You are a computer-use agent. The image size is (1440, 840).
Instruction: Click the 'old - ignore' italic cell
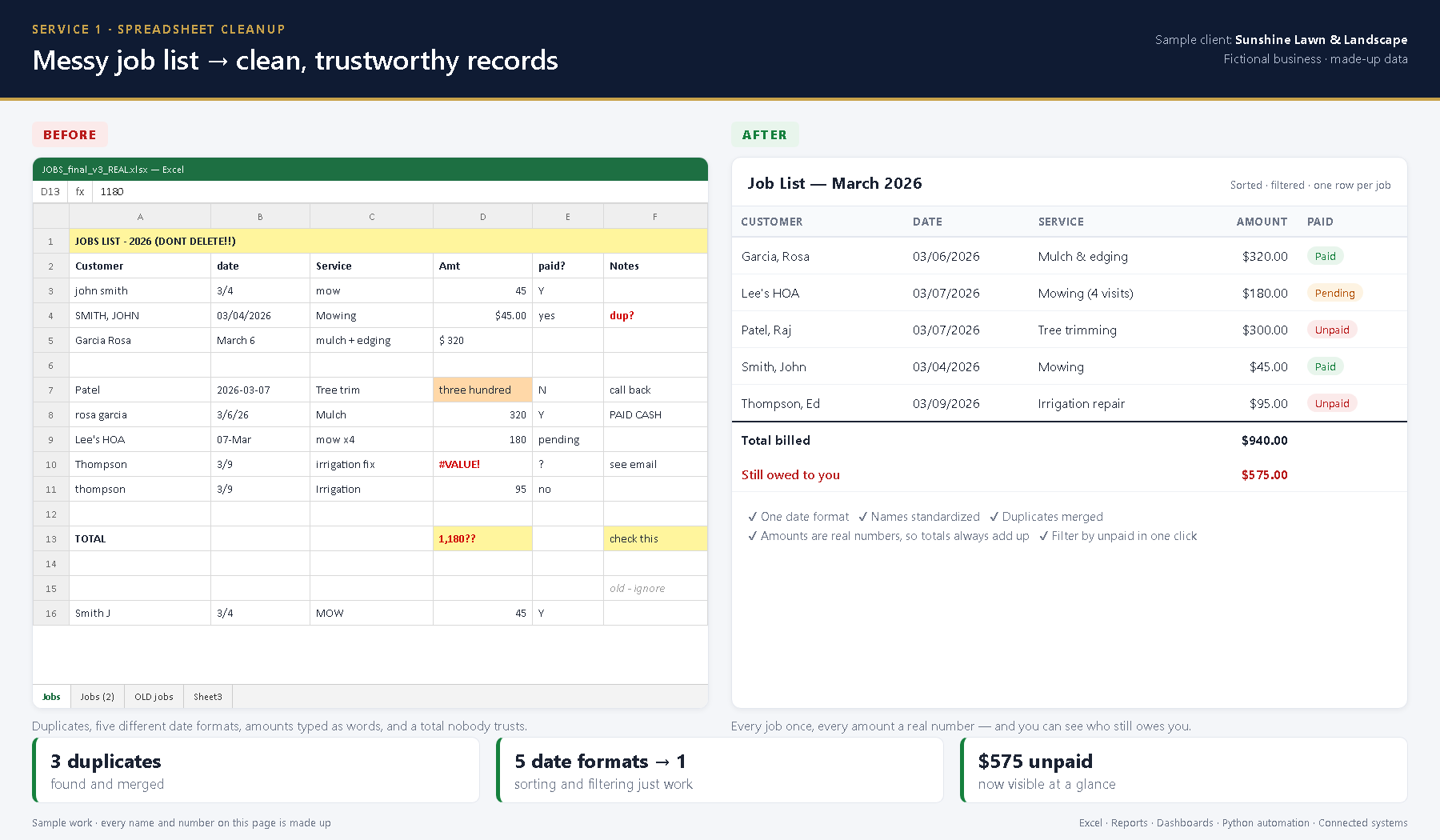point(655,589)
